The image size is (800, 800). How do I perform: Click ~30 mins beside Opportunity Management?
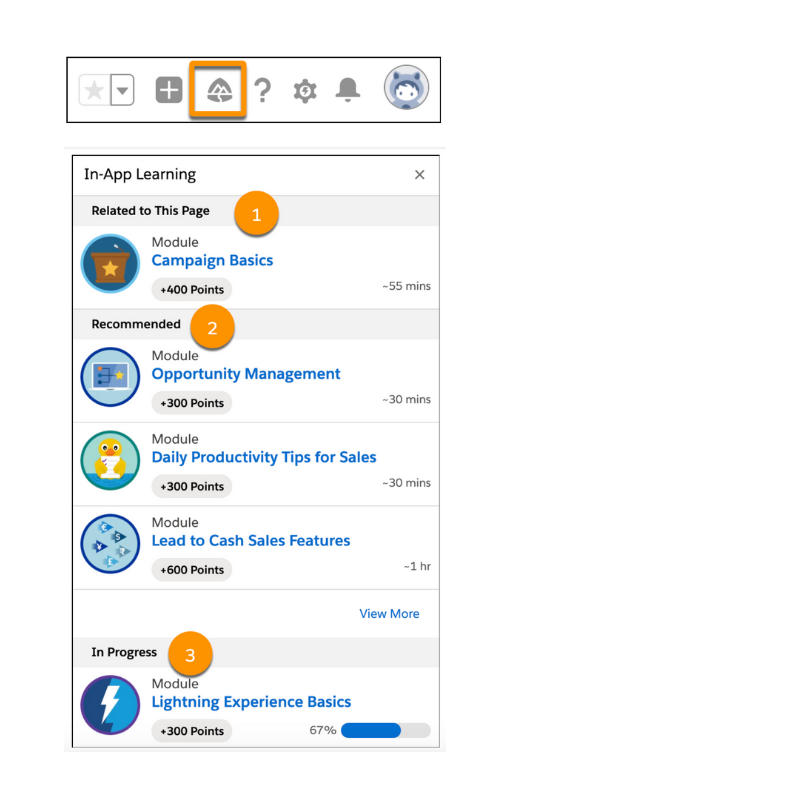[x=407, y=399]
